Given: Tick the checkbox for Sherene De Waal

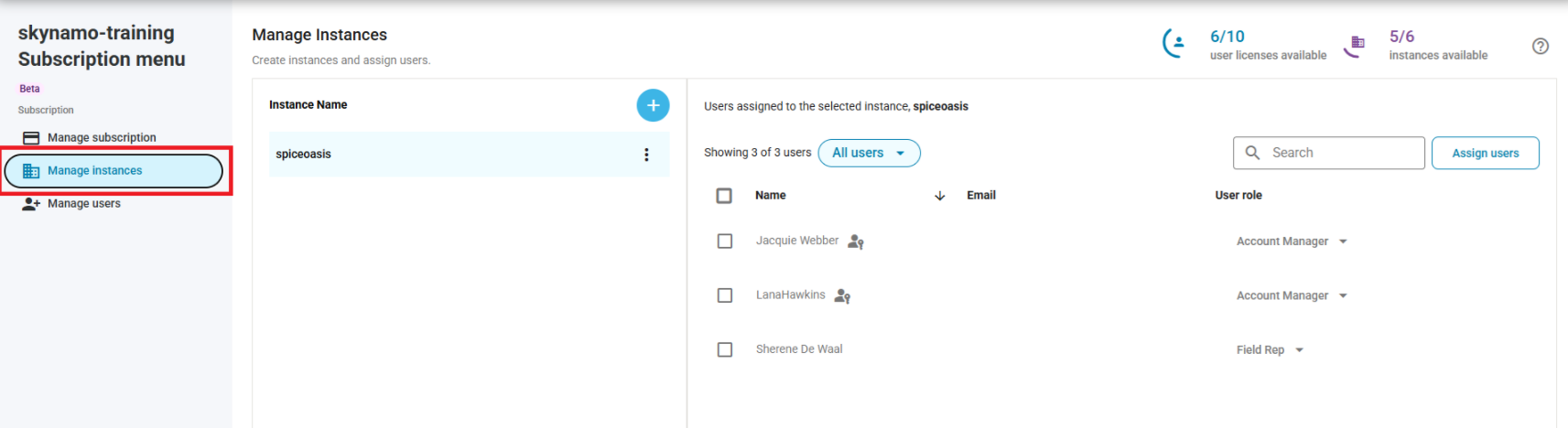Looking at the screenshot, I should (x=725, y=349).
